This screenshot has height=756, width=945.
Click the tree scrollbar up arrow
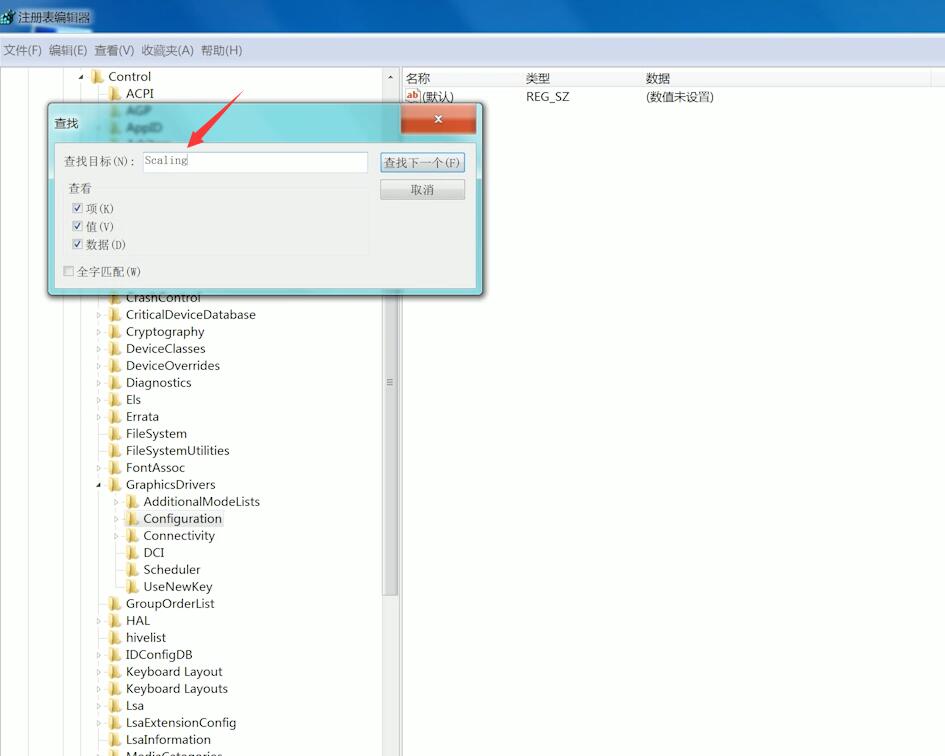[x=390, y=77]
